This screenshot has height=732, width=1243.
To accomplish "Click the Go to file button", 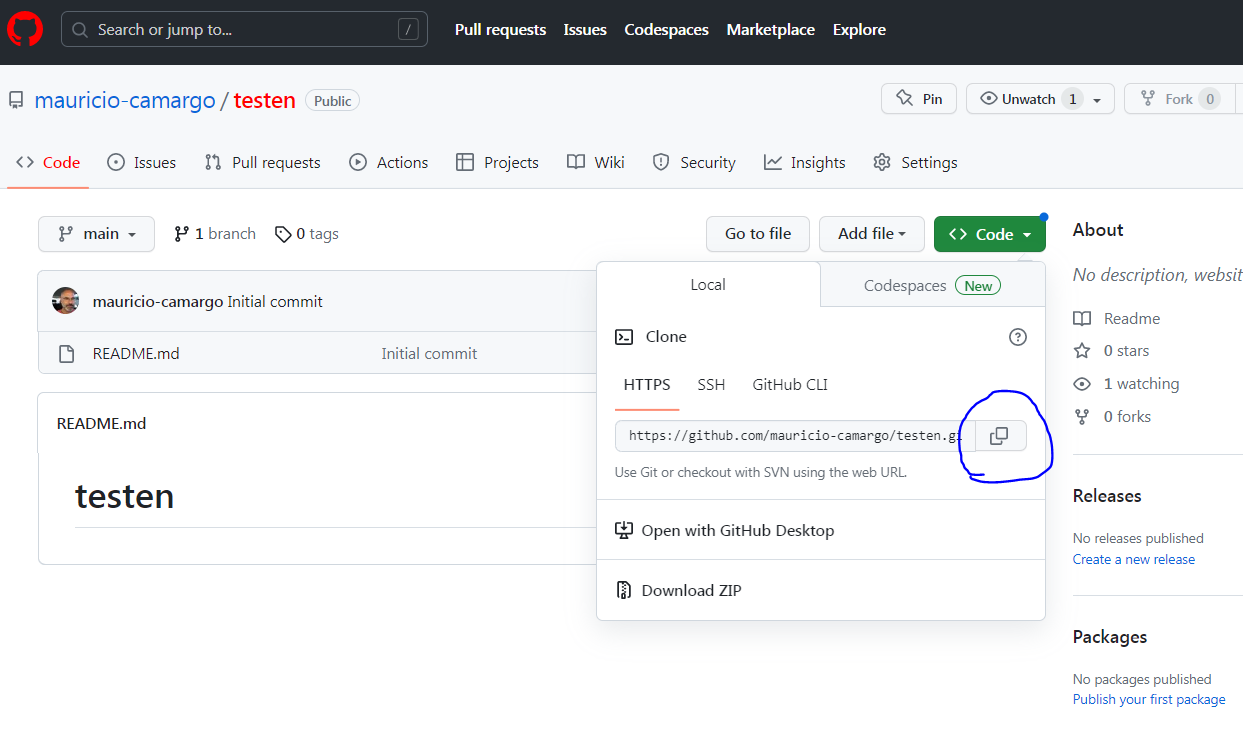I will click(x=758, y=234).
